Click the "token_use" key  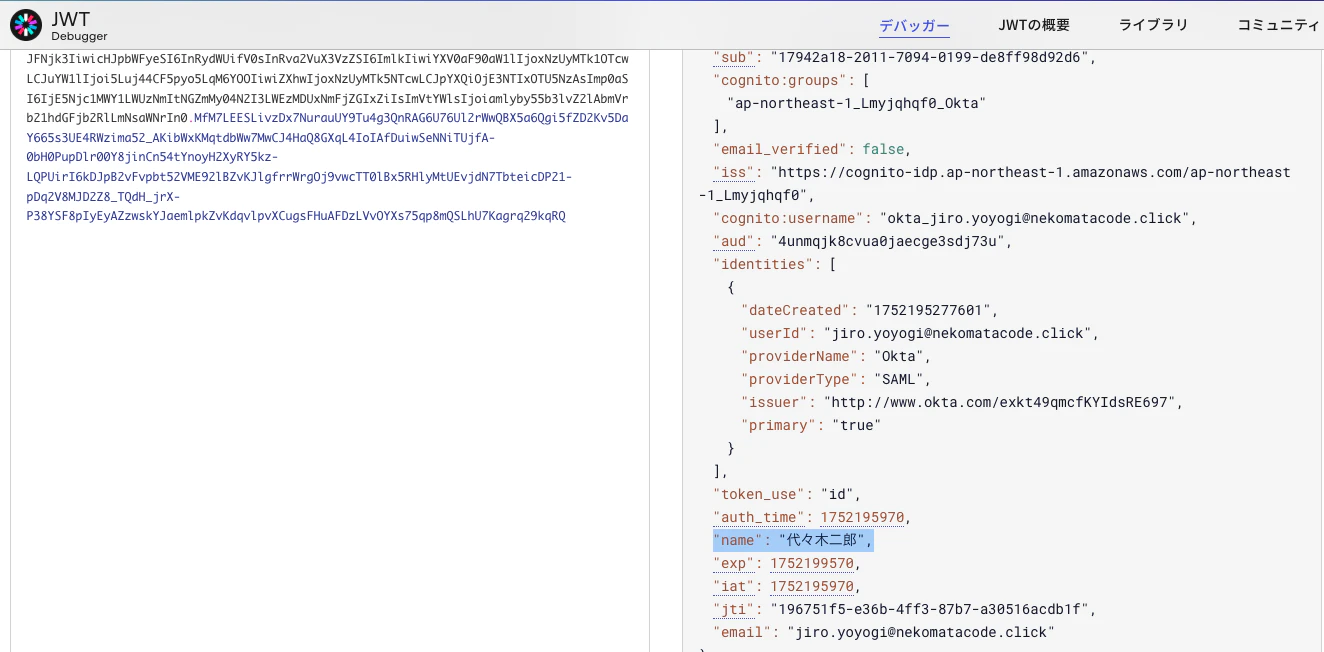(759, 494)
